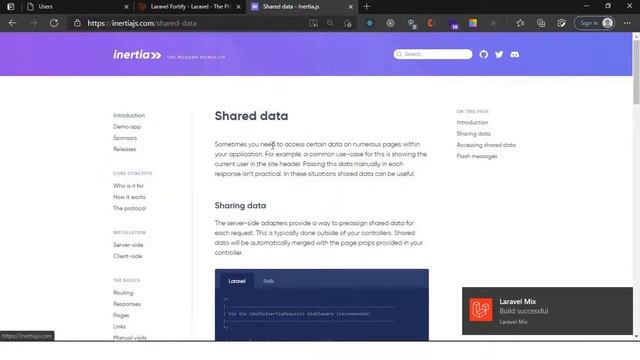Viewport: 640px width, 360px height.
Task: Open the Inertia Twitter icon link
Action: [499, 54]
